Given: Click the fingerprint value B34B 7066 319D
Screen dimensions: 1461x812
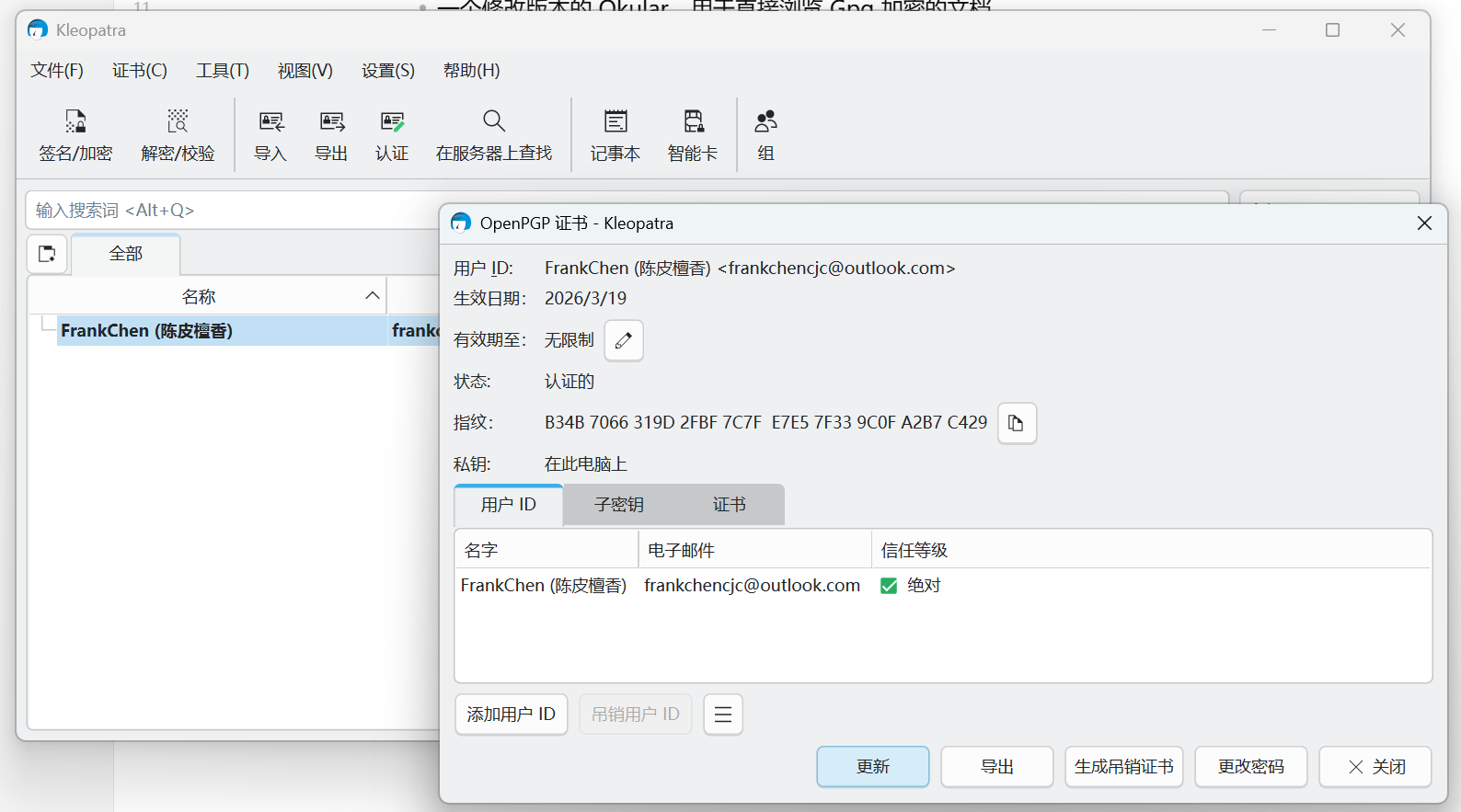Looking at the screenshot, I should 765,423.
